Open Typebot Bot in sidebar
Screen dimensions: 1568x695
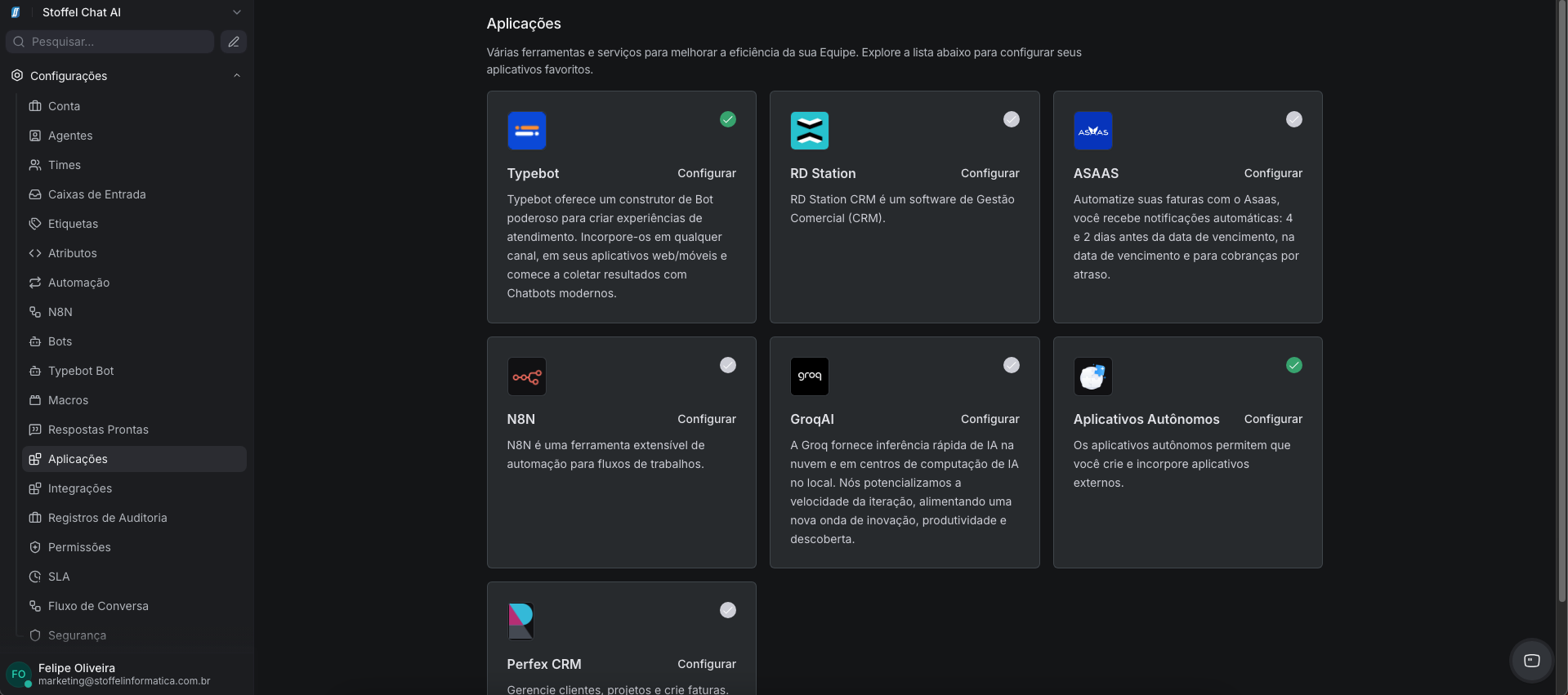(134, 371)
